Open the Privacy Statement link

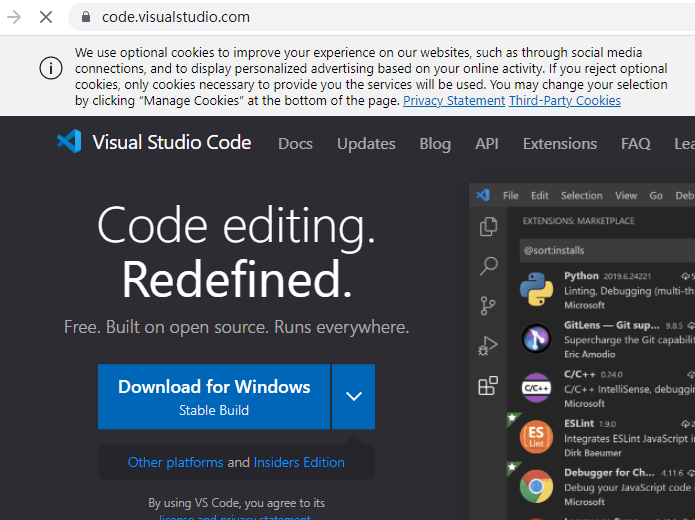point(454,101)
